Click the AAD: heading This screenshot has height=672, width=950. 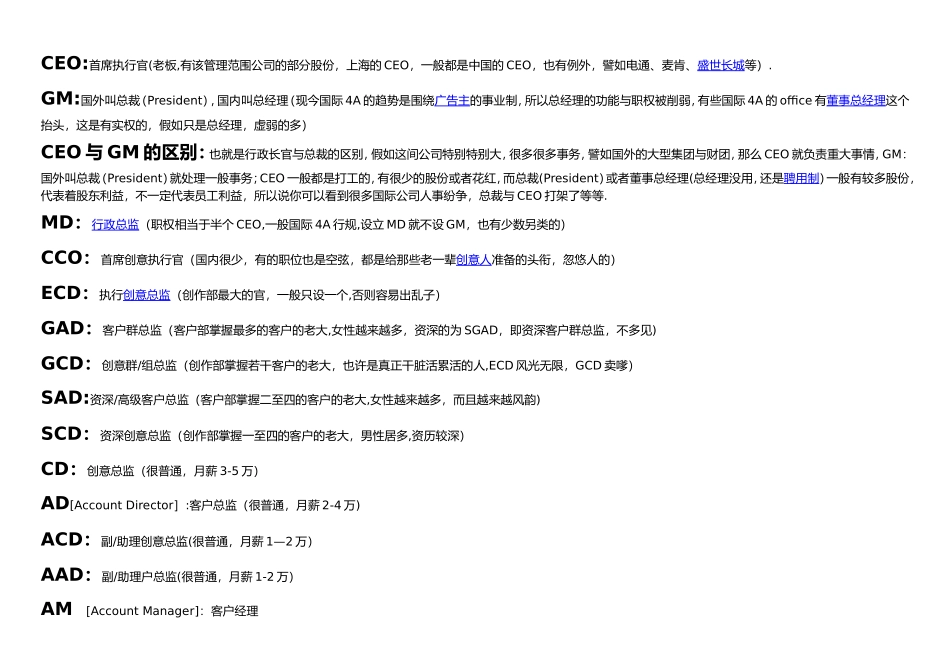pos(66,574)
